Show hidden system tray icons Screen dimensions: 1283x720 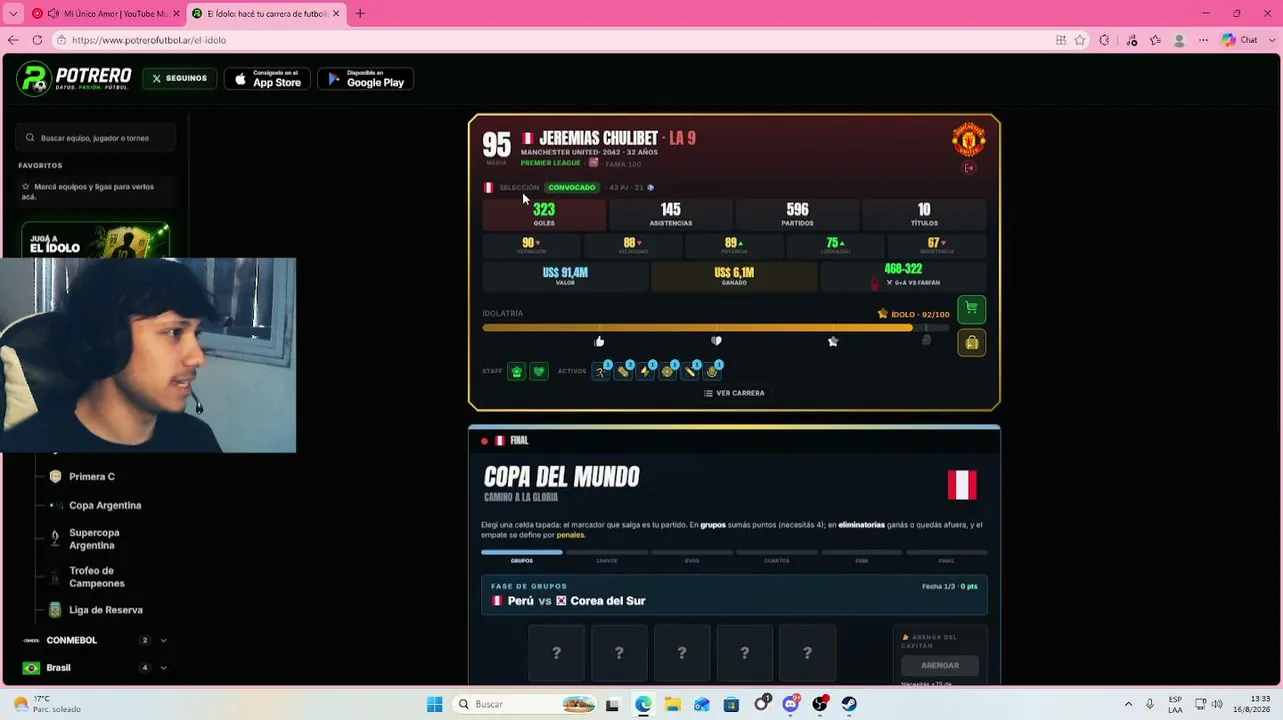[1128, 704]
